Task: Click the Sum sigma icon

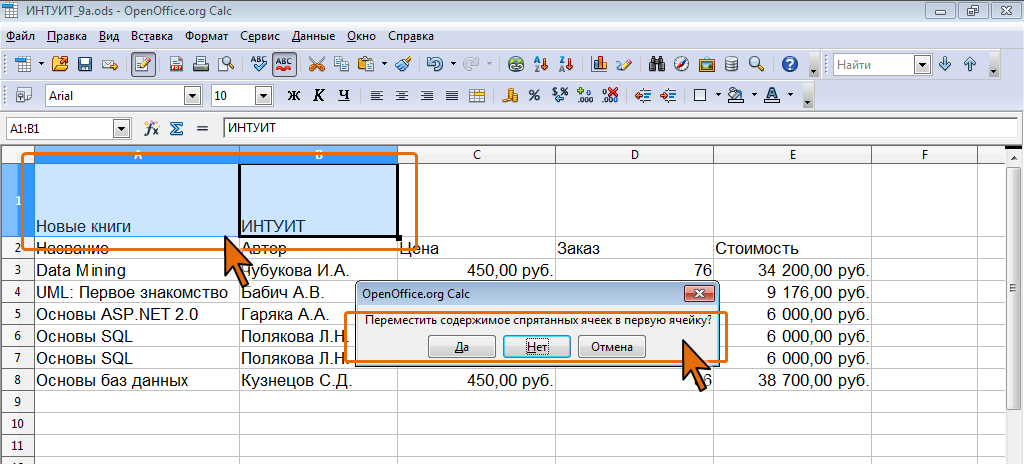Action: click(x=176, y=129)
